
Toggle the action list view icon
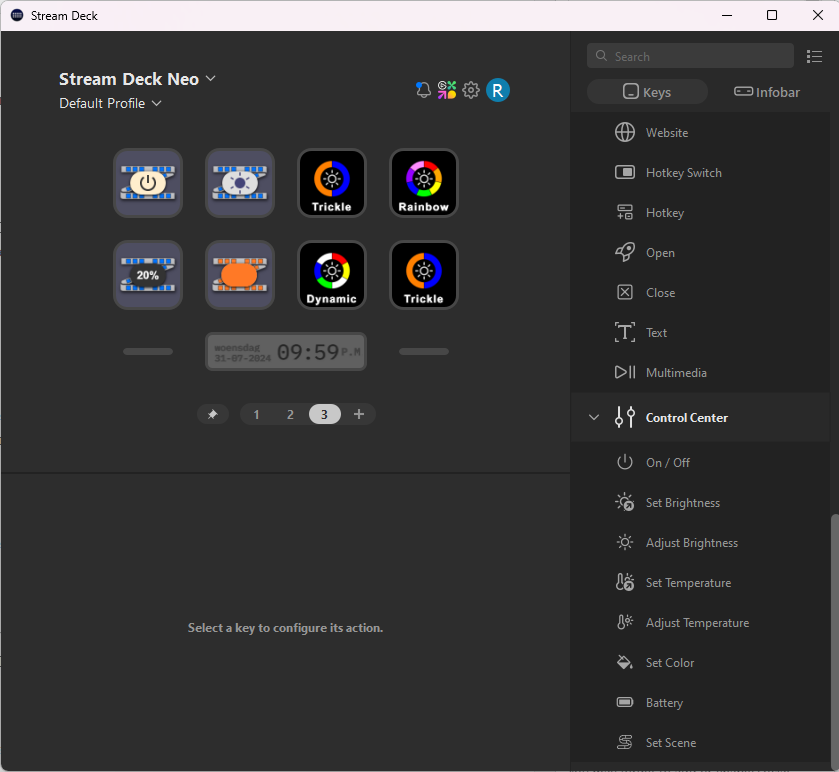(x=814, y=56)
